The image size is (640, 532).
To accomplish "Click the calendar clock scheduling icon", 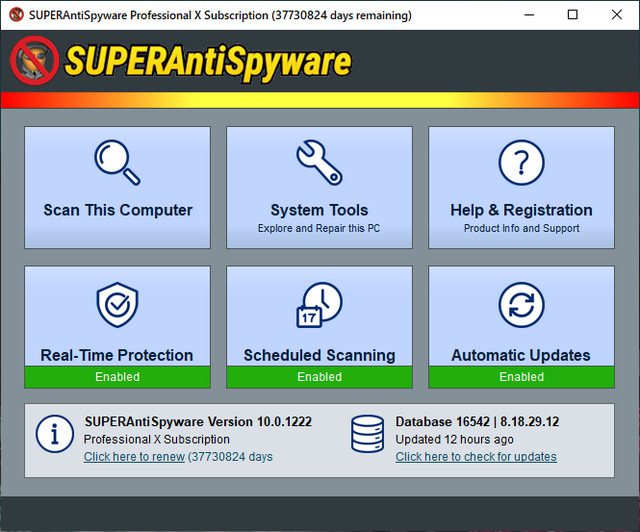I will (319, 305).
